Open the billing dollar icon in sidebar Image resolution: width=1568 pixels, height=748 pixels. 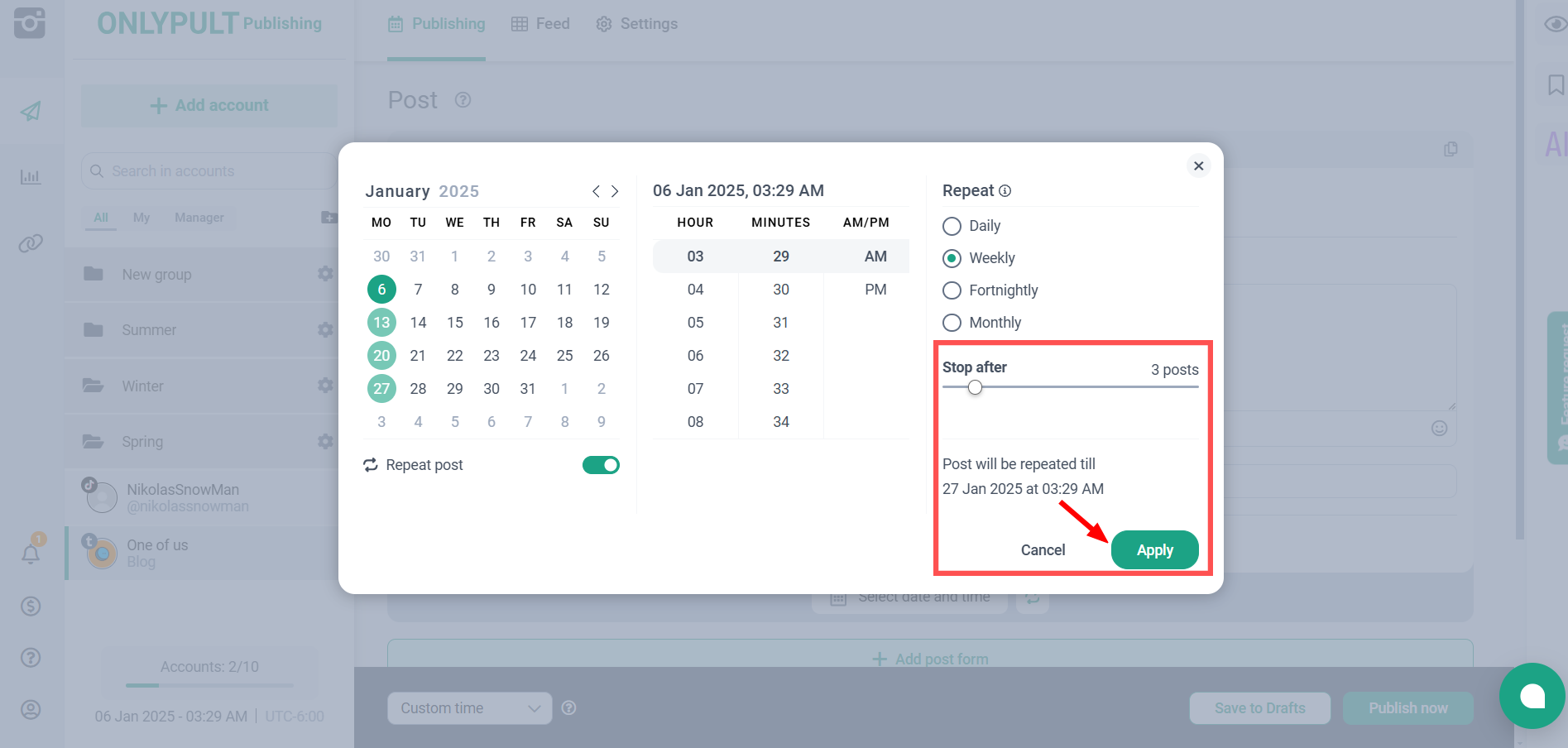[31, 607]
